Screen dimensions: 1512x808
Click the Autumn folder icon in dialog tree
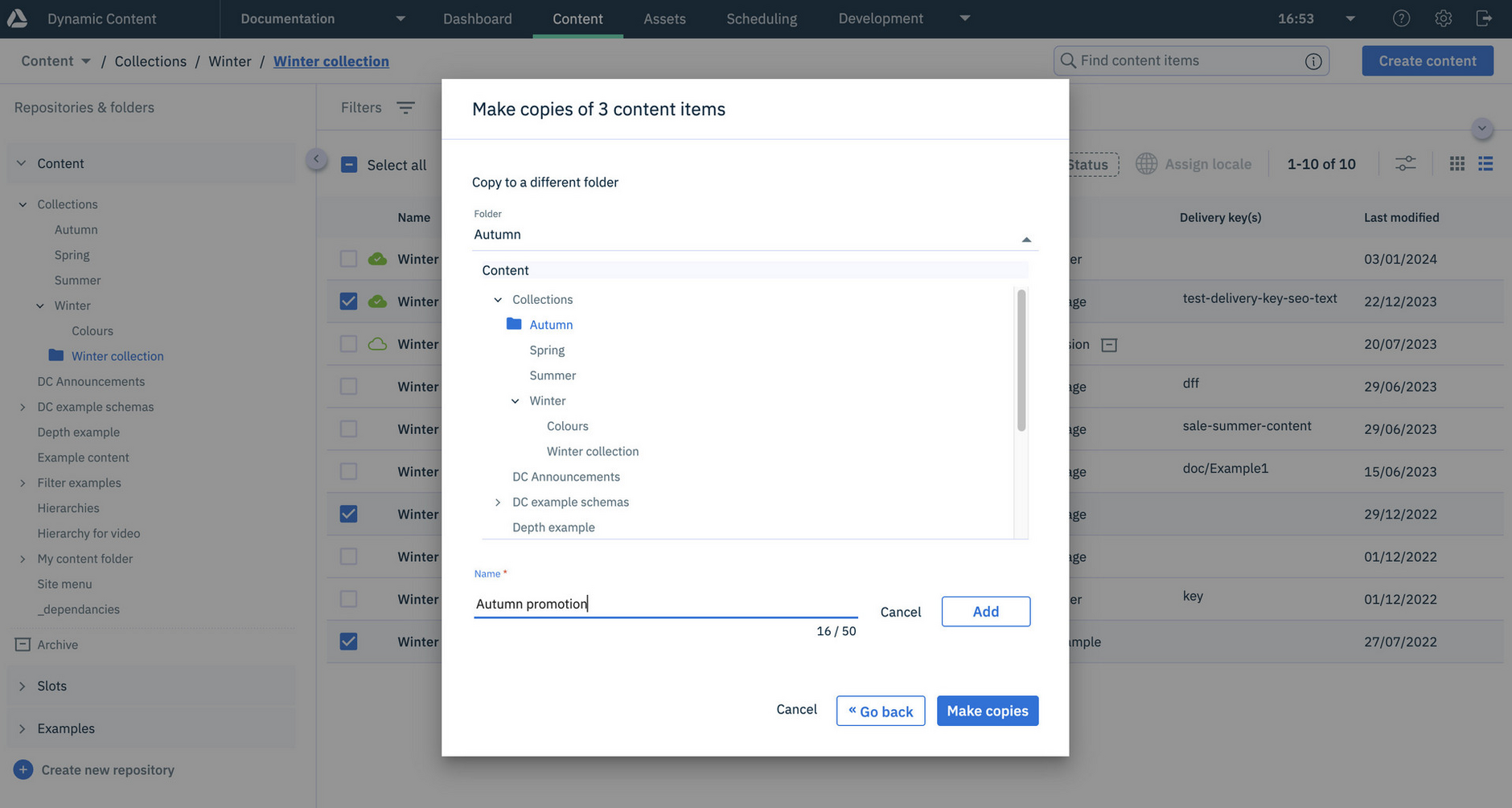pyautogui.click(x=514, y=324)
